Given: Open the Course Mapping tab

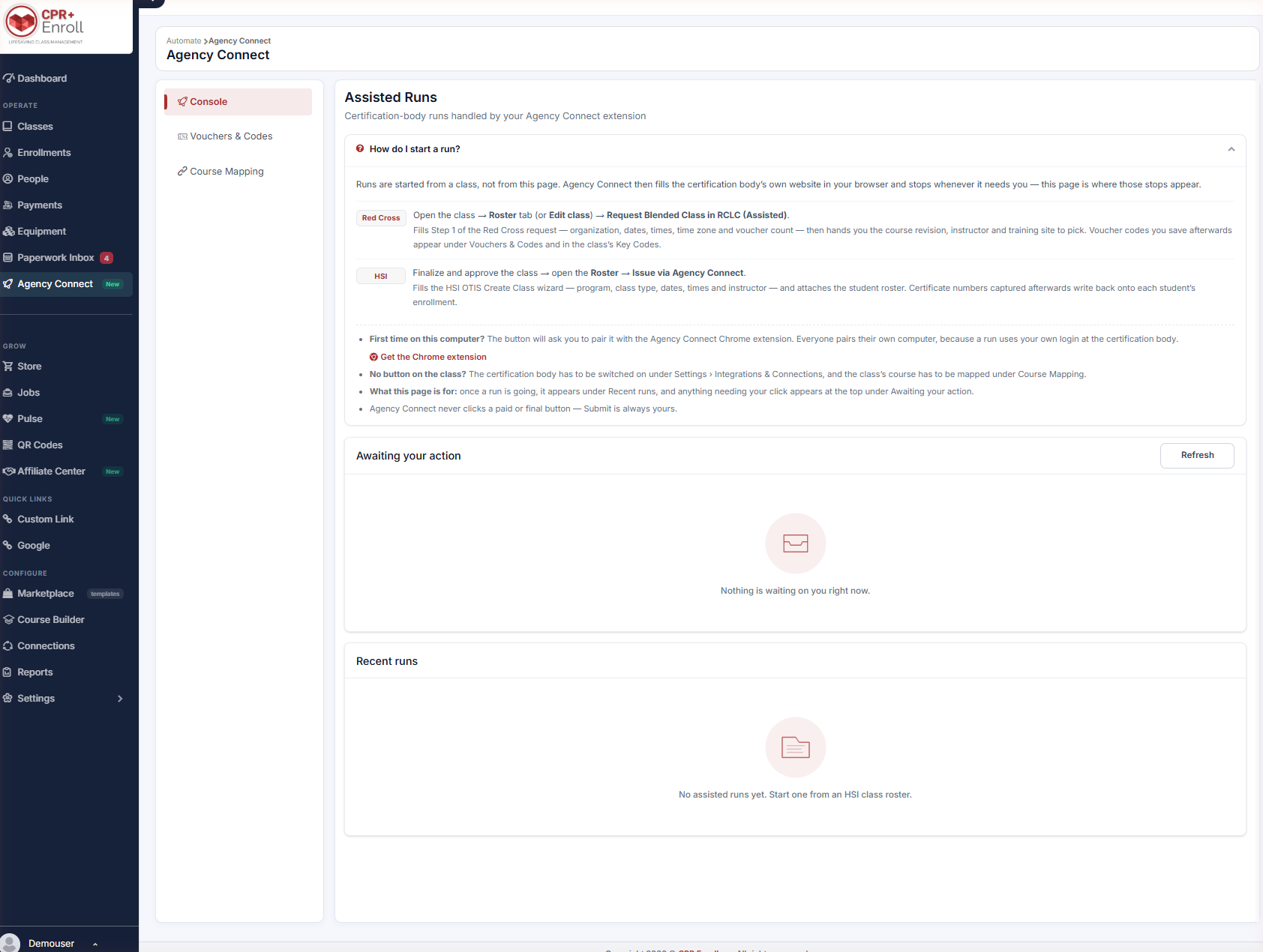Looking at the screenshot, I should point(238,172).
